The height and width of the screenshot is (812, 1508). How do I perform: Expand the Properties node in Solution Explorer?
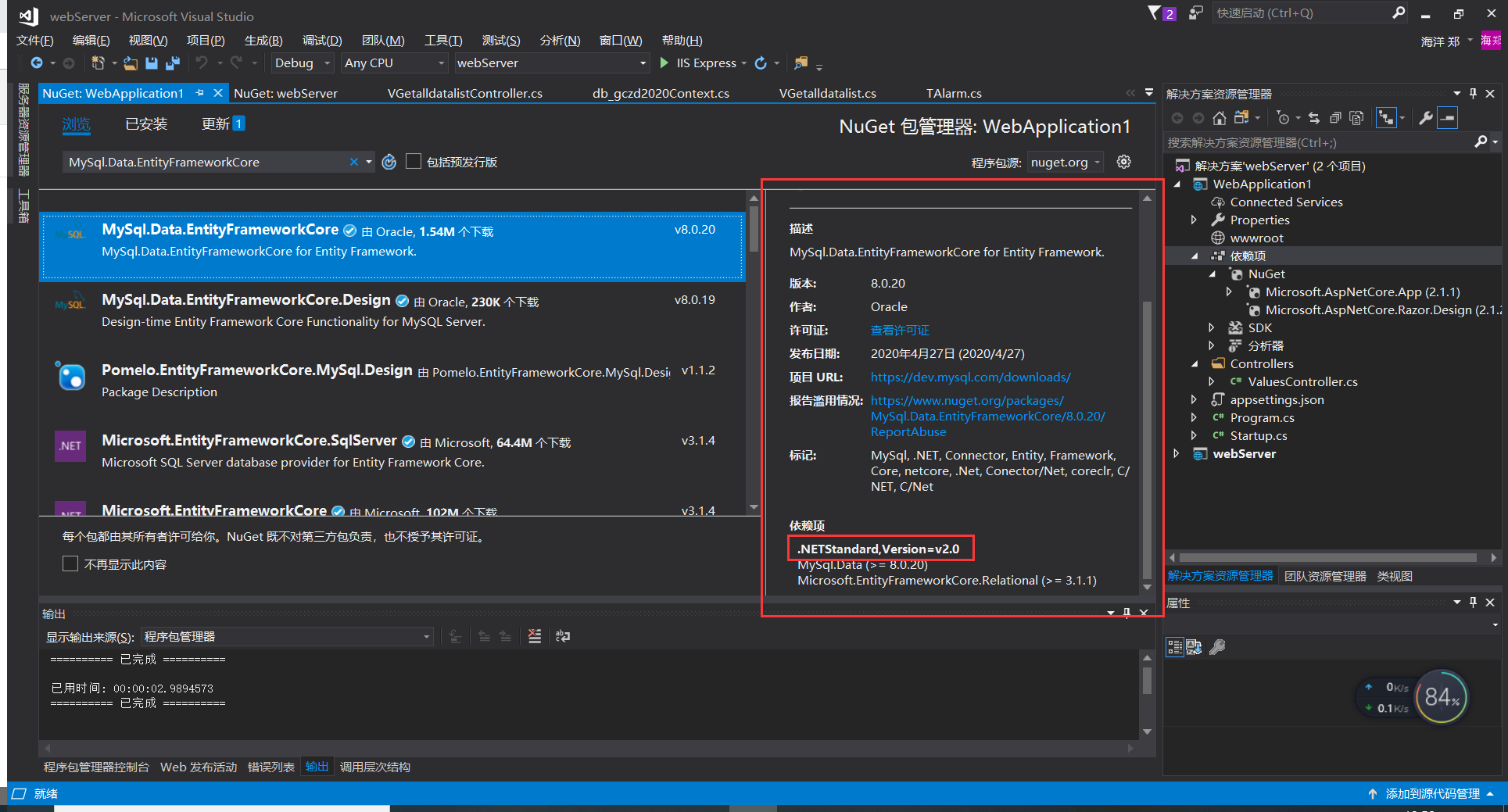pyautogui.click(x=1194, y=220)
